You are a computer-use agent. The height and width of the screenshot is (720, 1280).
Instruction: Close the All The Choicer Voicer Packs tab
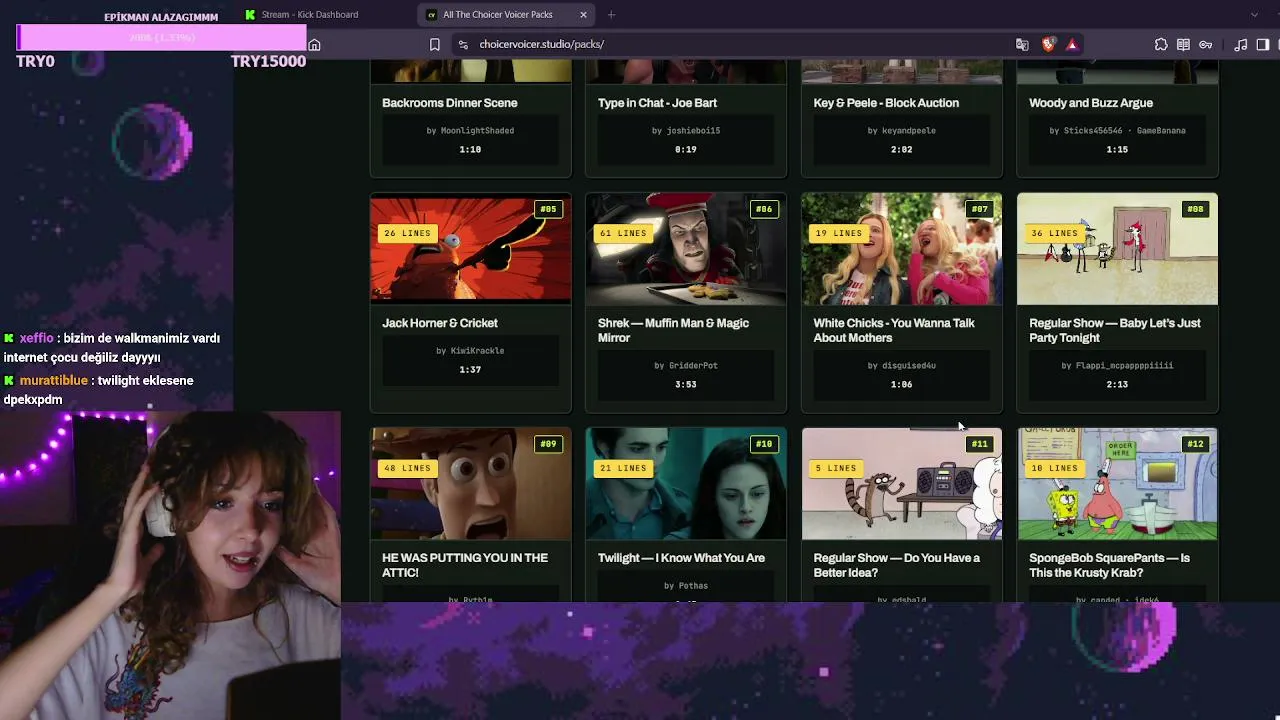(x=583, y=14)
